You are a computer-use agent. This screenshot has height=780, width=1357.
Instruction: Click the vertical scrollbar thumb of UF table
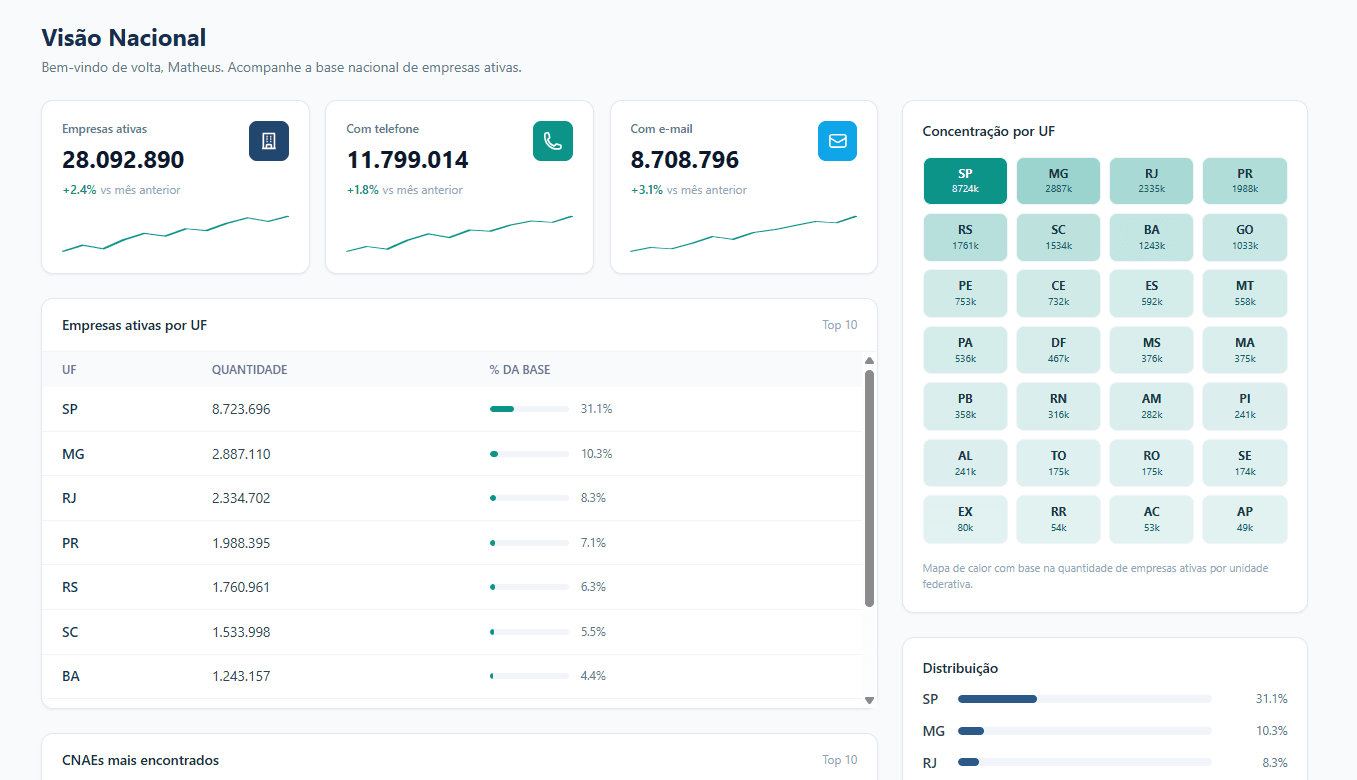tap(869, 488)
